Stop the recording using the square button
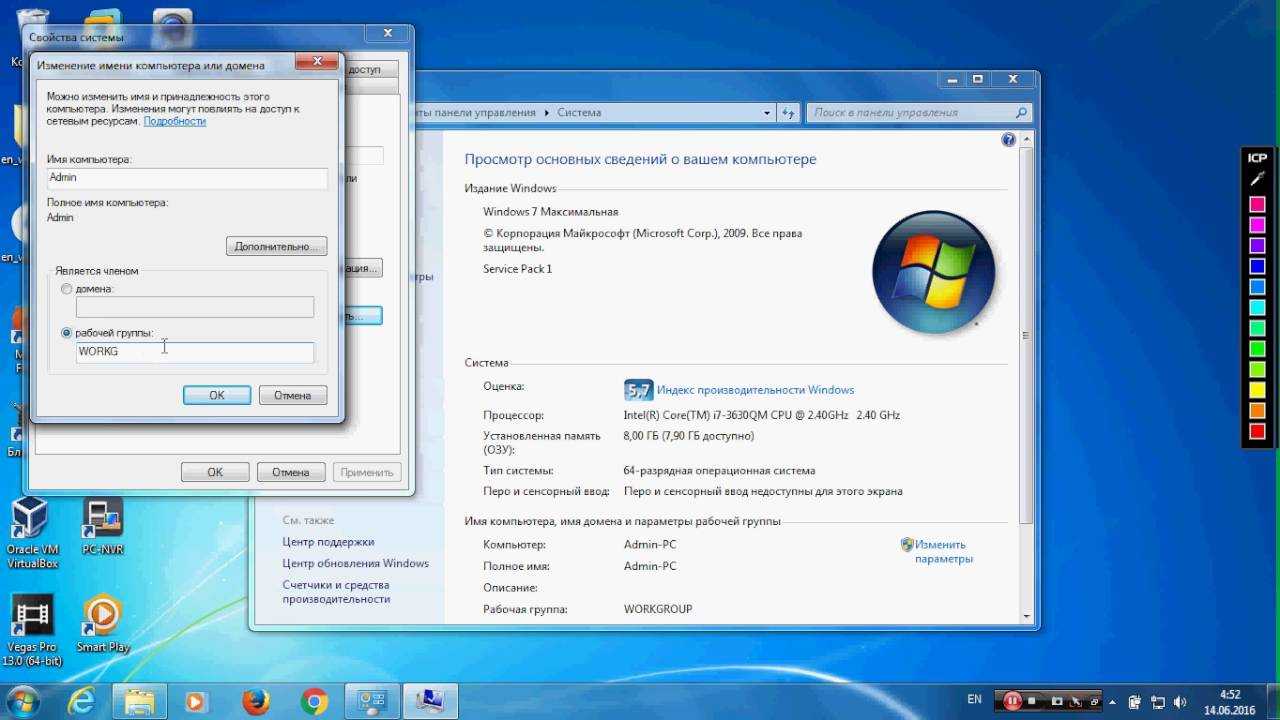Screen dimensions: 1280x720 point(1032,701)
